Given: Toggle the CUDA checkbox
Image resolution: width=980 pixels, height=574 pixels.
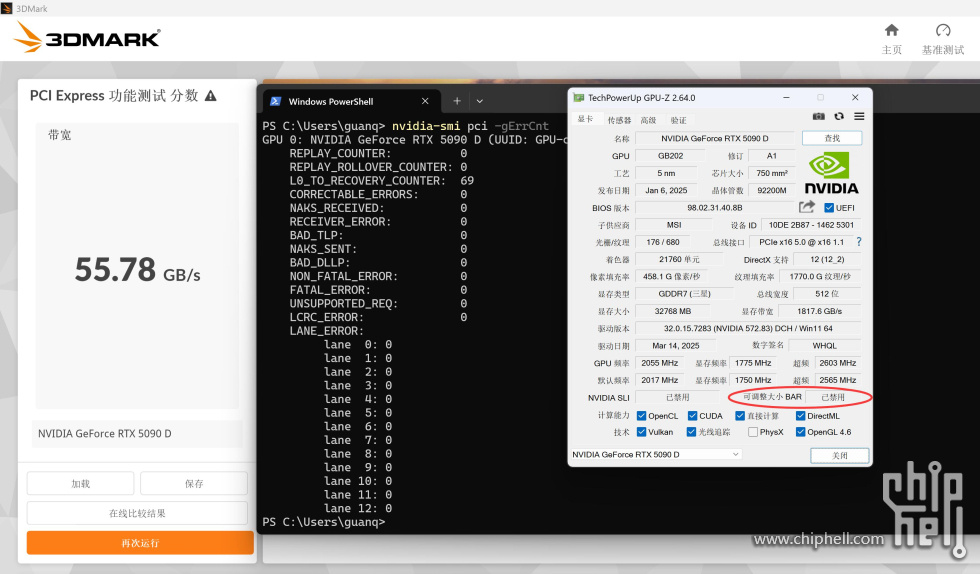Looking at the screenshot, I should point(692,416).
